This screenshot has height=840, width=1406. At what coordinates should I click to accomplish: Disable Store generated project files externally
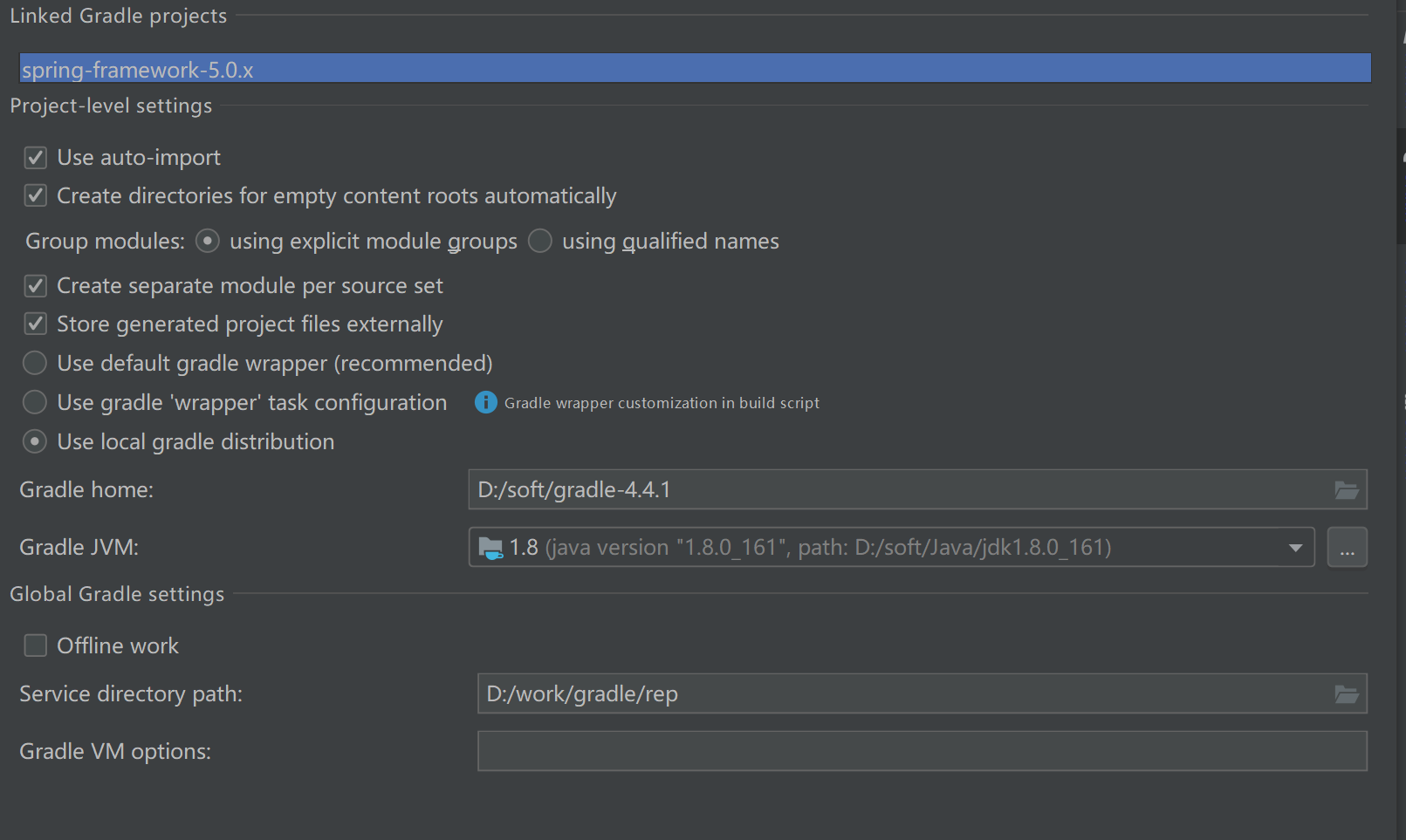click(35, 324)
